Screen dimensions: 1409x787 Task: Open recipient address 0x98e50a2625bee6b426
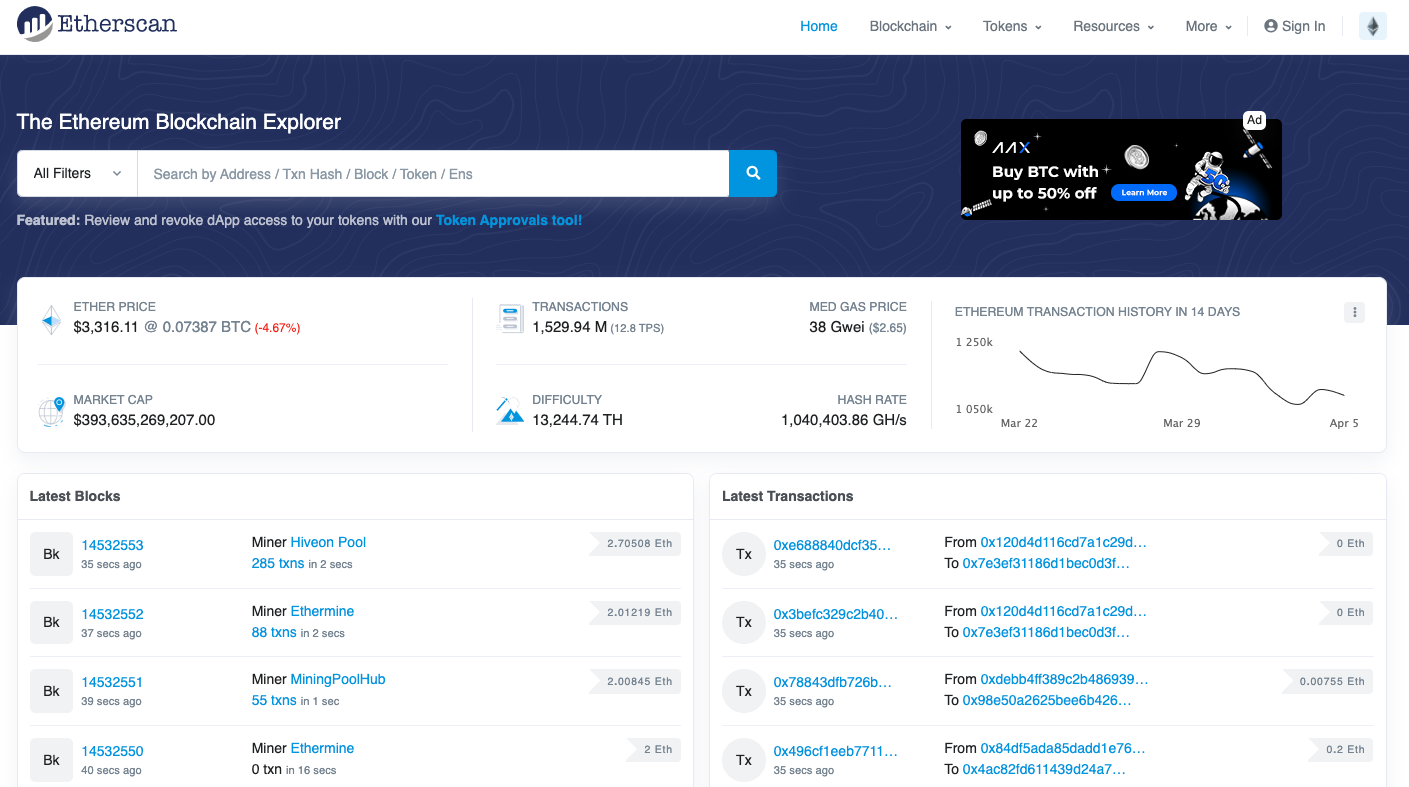[x=1047, y=700]
